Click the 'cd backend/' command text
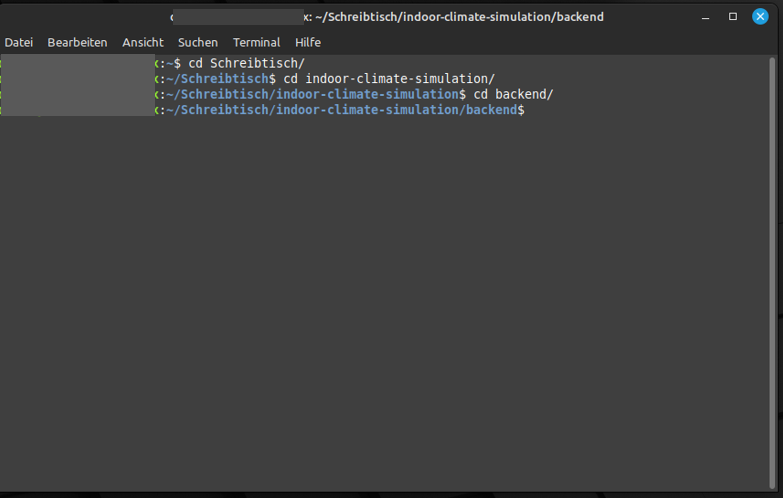783x498 pixels. [513, 94]
